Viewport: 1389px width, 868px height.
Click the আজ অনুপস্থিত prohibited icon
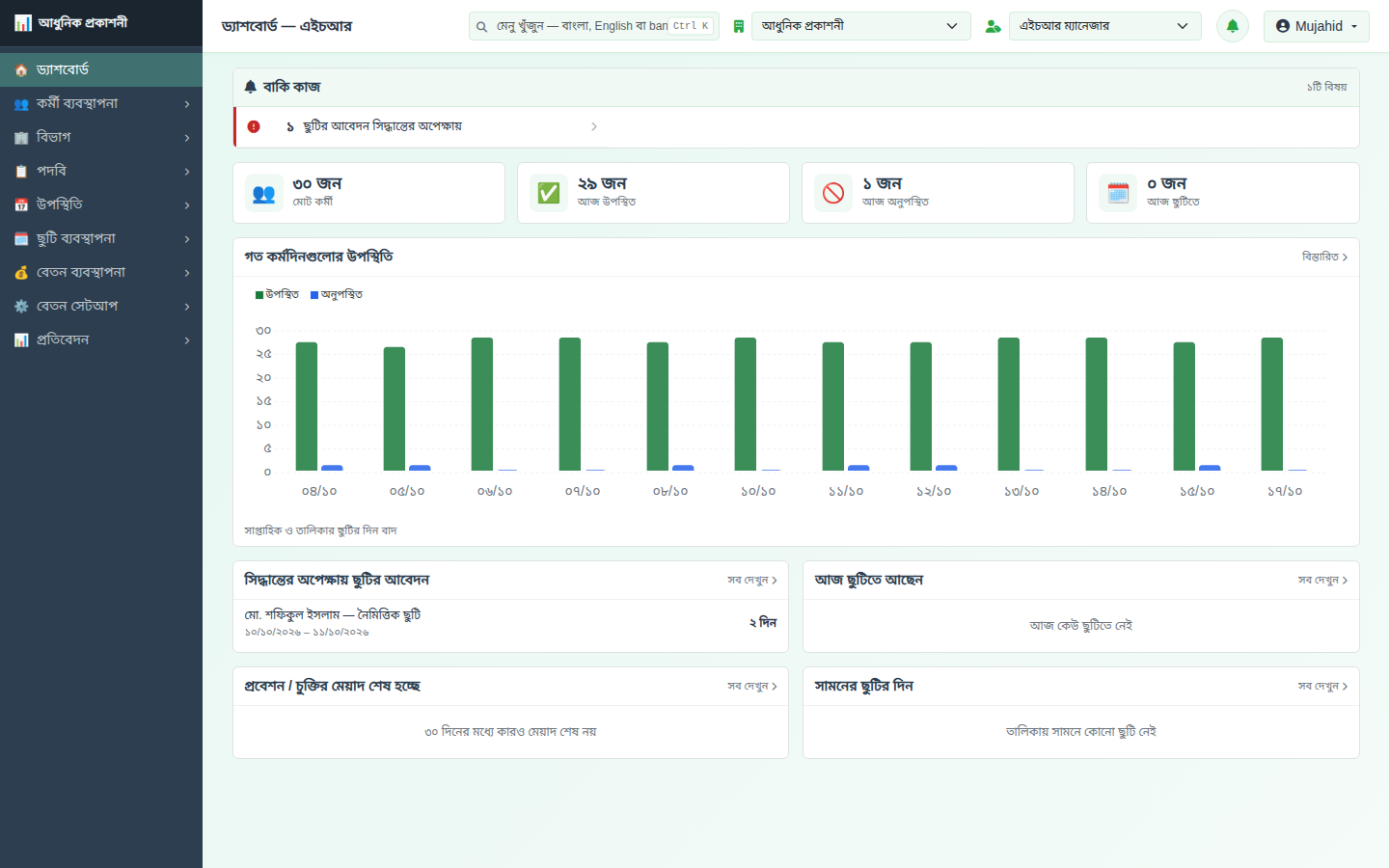pos(832,193)
